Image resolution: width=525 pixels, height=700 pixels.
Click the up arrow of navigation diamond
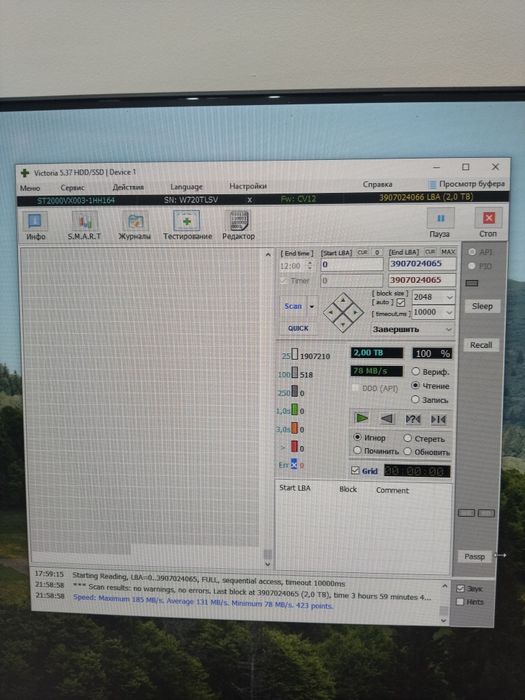343,301
